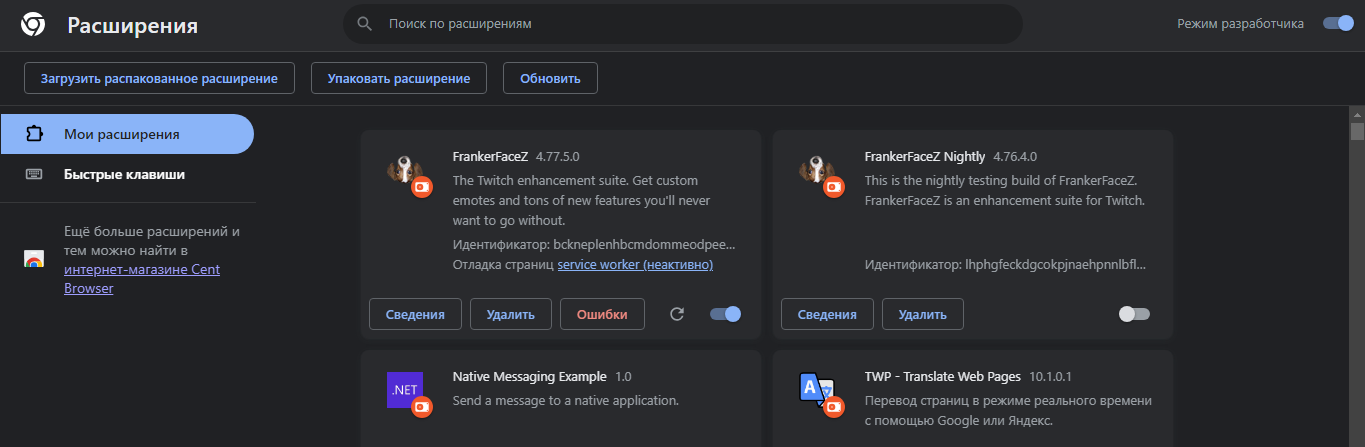Enable the FrankerFaceZ Nightly toggle
Viewport: 1365px width, 447px height.
click(1134, 314)
